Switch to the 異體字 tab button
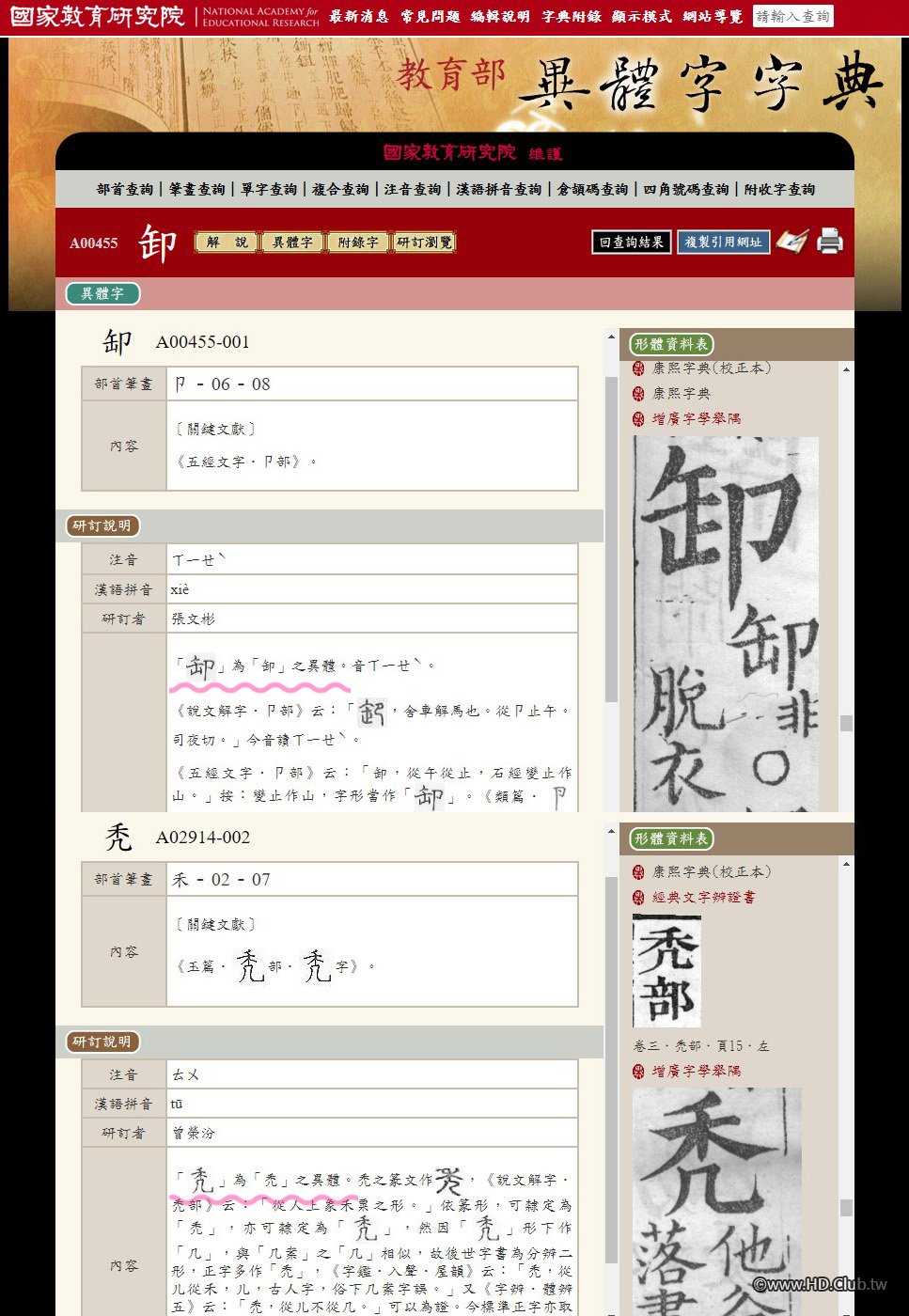Image resolution: width=909 pixels, height=1316 pixels. tap(292, 243)
